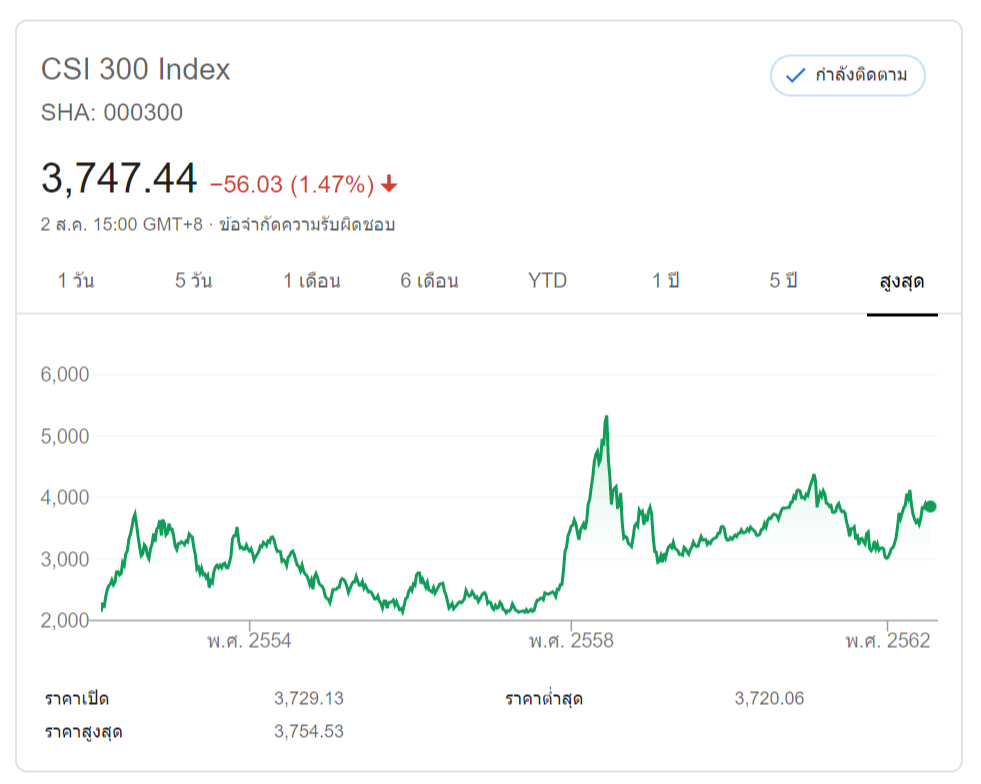Click the พ.ศ. 2554 axis label
The image size is (981, 784).
250,641
